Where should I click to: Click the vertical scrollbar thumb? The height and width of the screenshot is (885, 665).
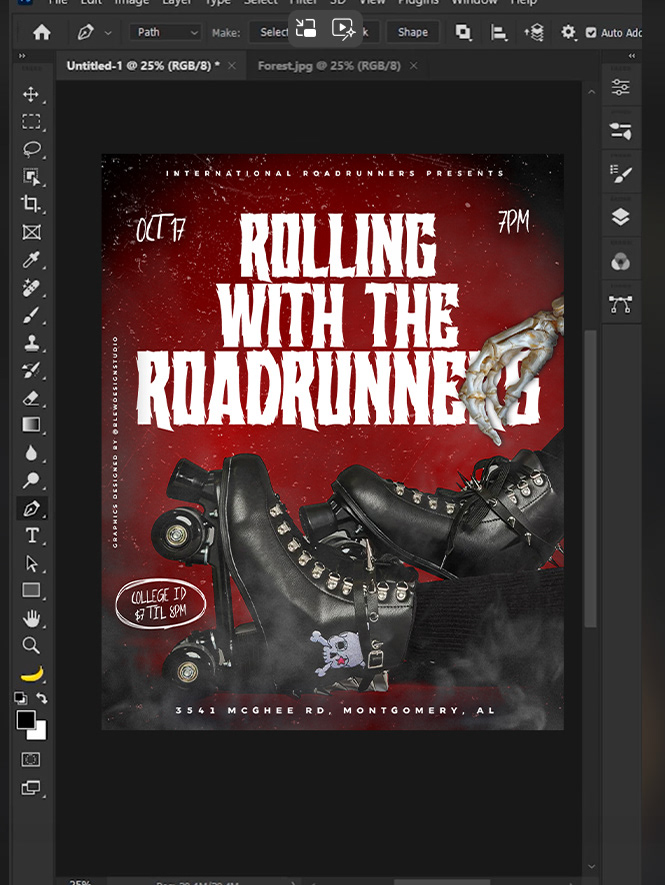[x=591, y=479]
